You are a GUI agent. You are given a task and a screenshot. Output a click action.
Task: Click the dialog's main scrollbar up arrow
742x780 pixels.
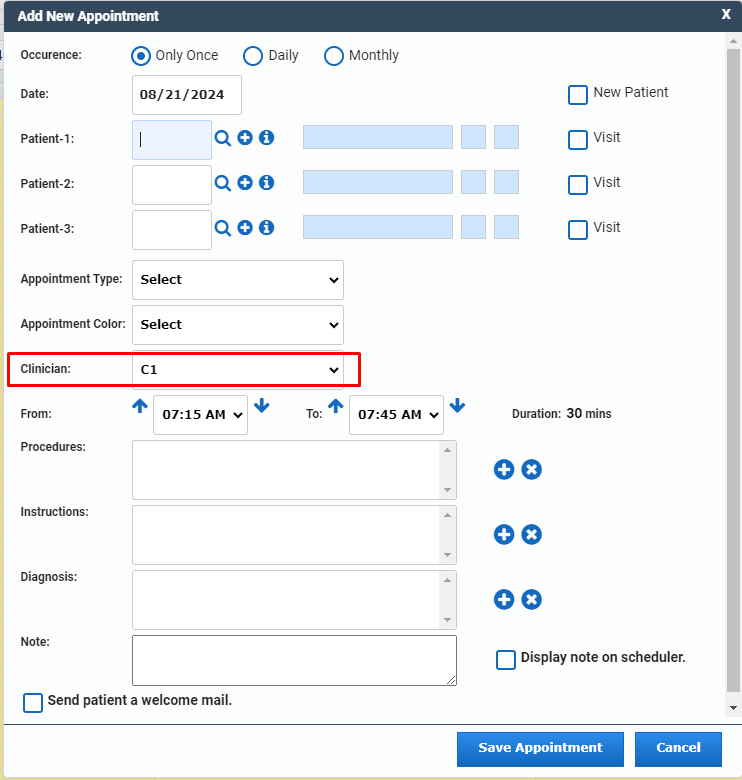pyautogui.click(x=733, y=41)
